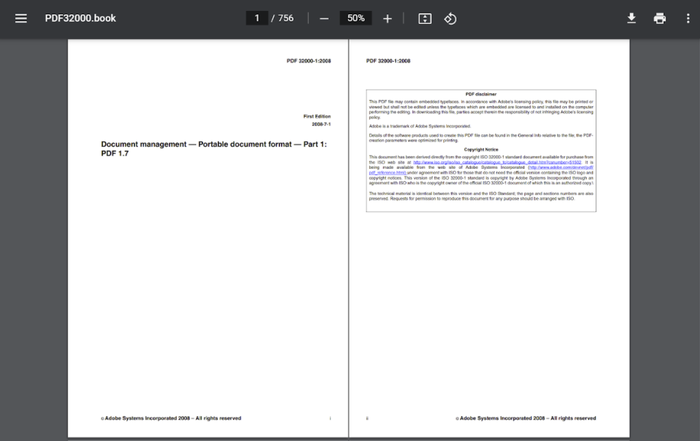
Task: Toggle fit to page icon
Action: click(x=425, y=19)
